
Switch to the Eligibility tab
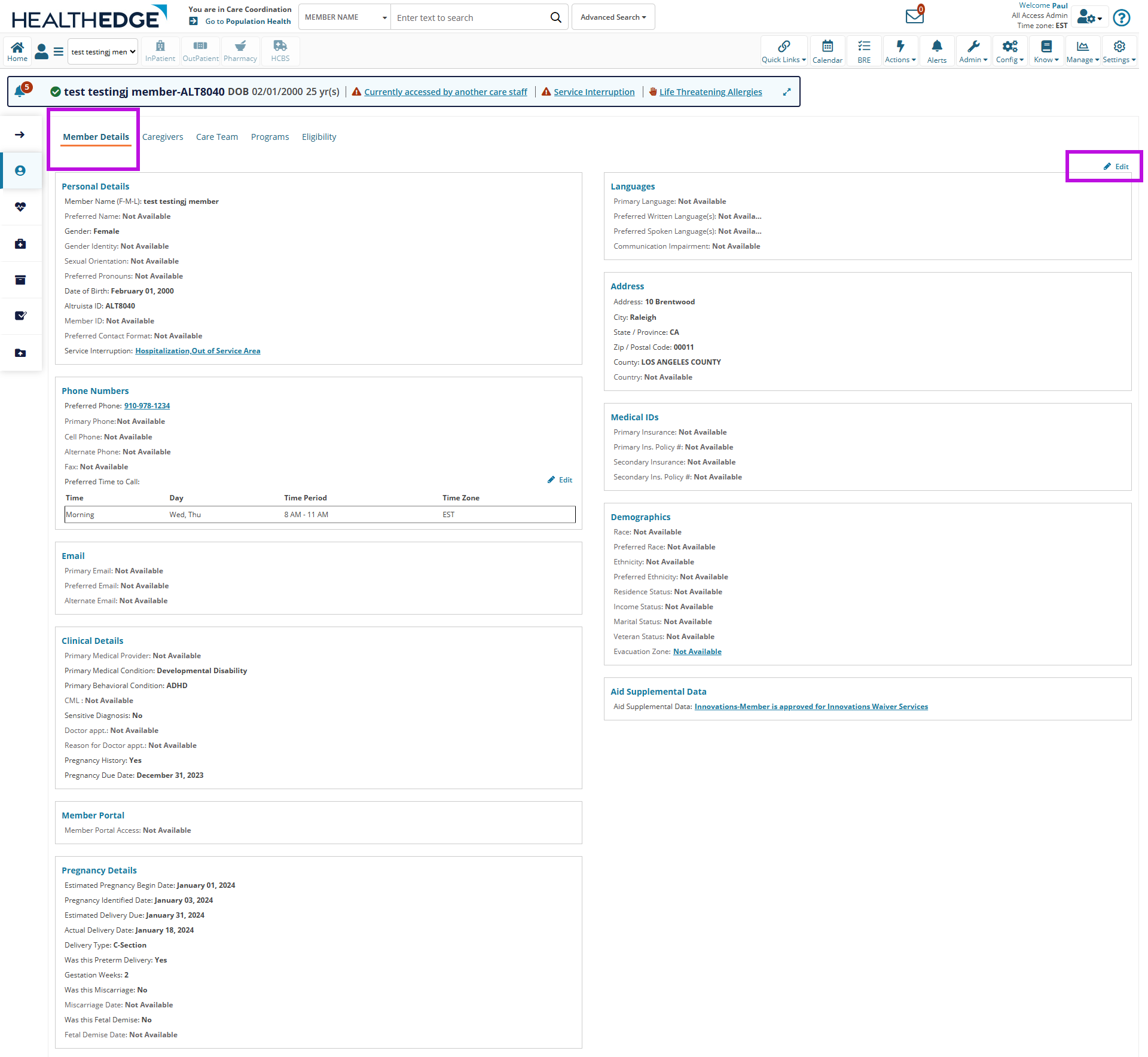tap(319, 137)
